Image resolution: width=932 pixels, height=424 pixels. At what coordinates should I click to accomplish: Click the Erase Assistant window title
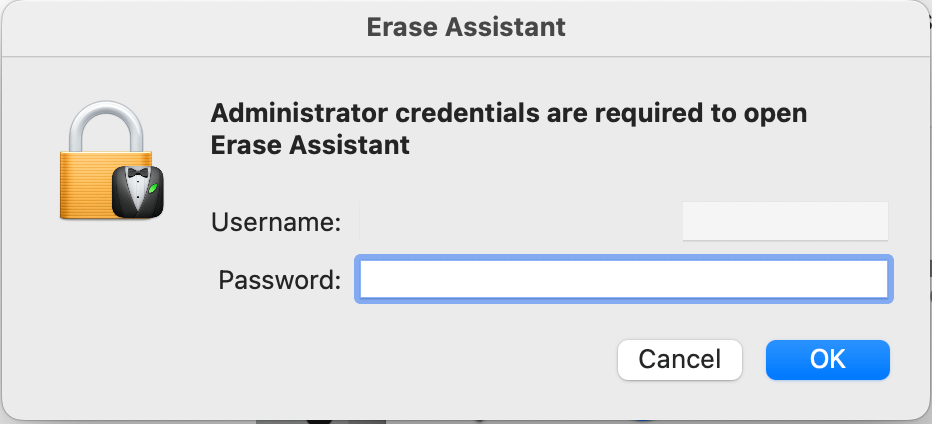tap(466, 27)
